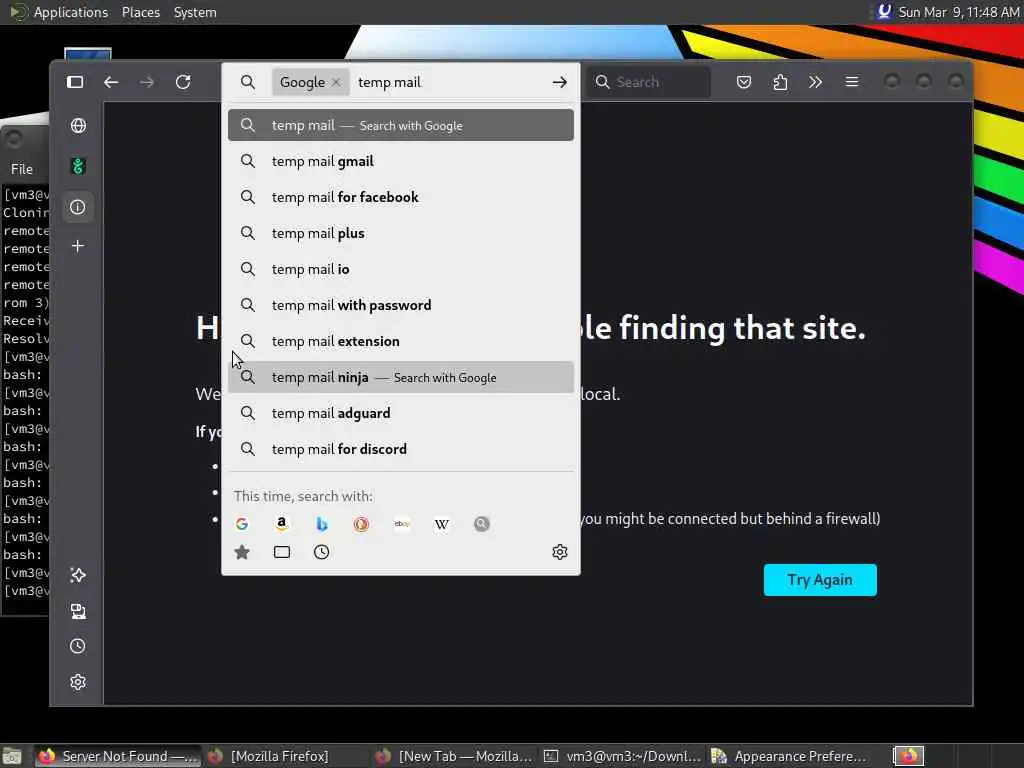This screenshot has height=768, width=1024.
Task: Open synced tabs sidebar icon
Action: click(x=78, y=611)
